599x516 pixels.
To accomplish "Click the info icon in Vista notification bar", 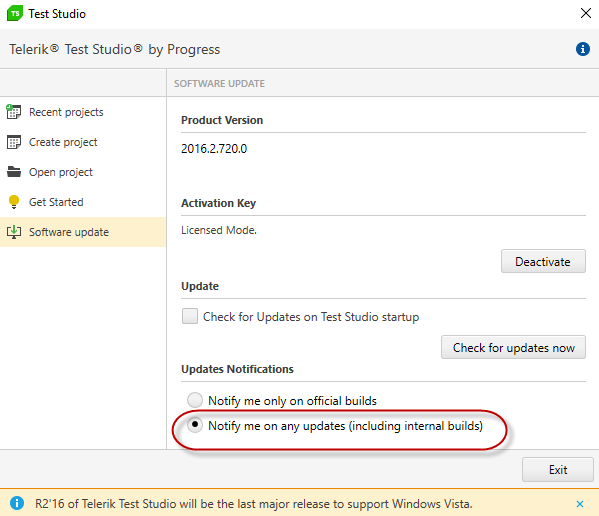I will [16, 503].
